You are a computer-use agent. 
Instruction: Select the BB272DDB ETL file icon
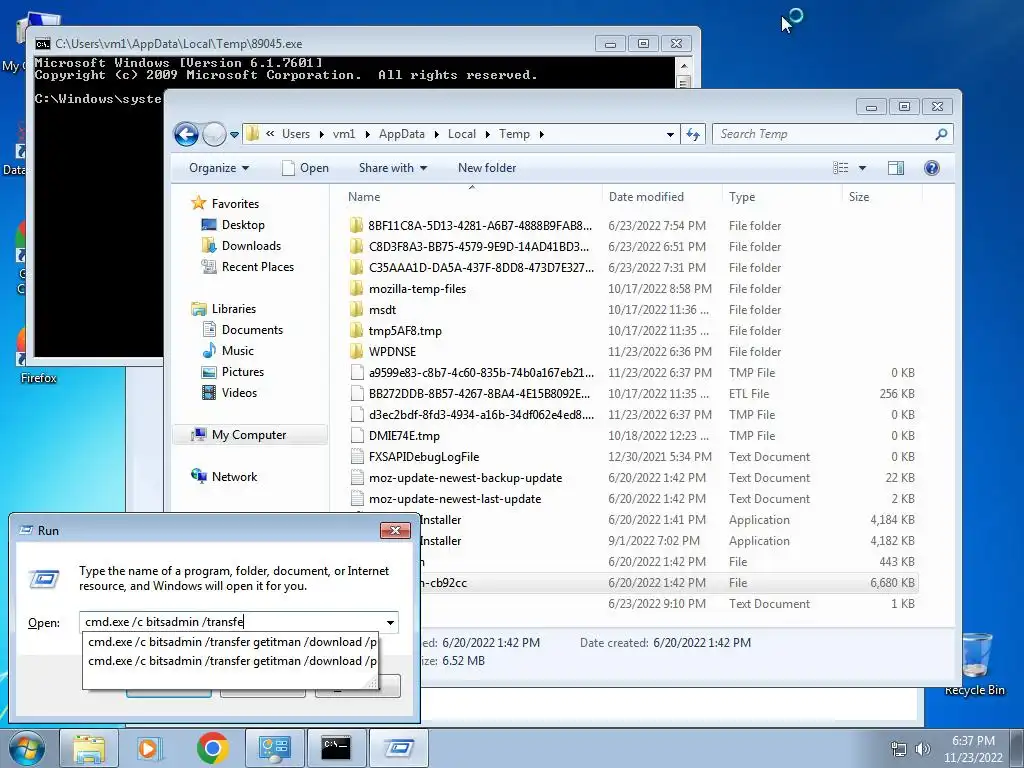(357, 394)
